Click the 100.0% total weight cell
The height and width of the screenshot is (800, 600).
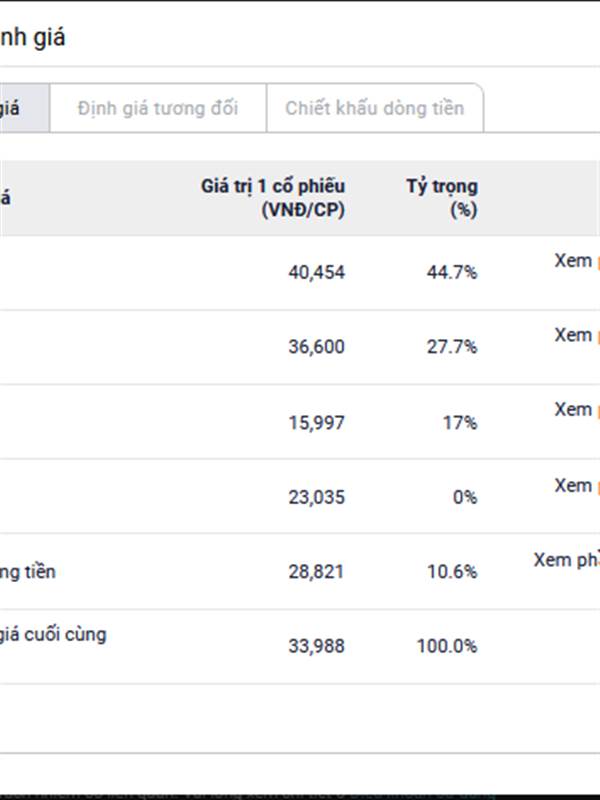(x=447, y=646)
